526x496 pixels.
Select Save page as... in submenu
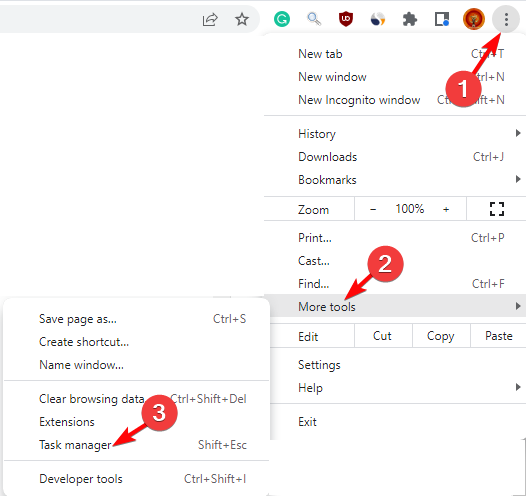point(137,319)
